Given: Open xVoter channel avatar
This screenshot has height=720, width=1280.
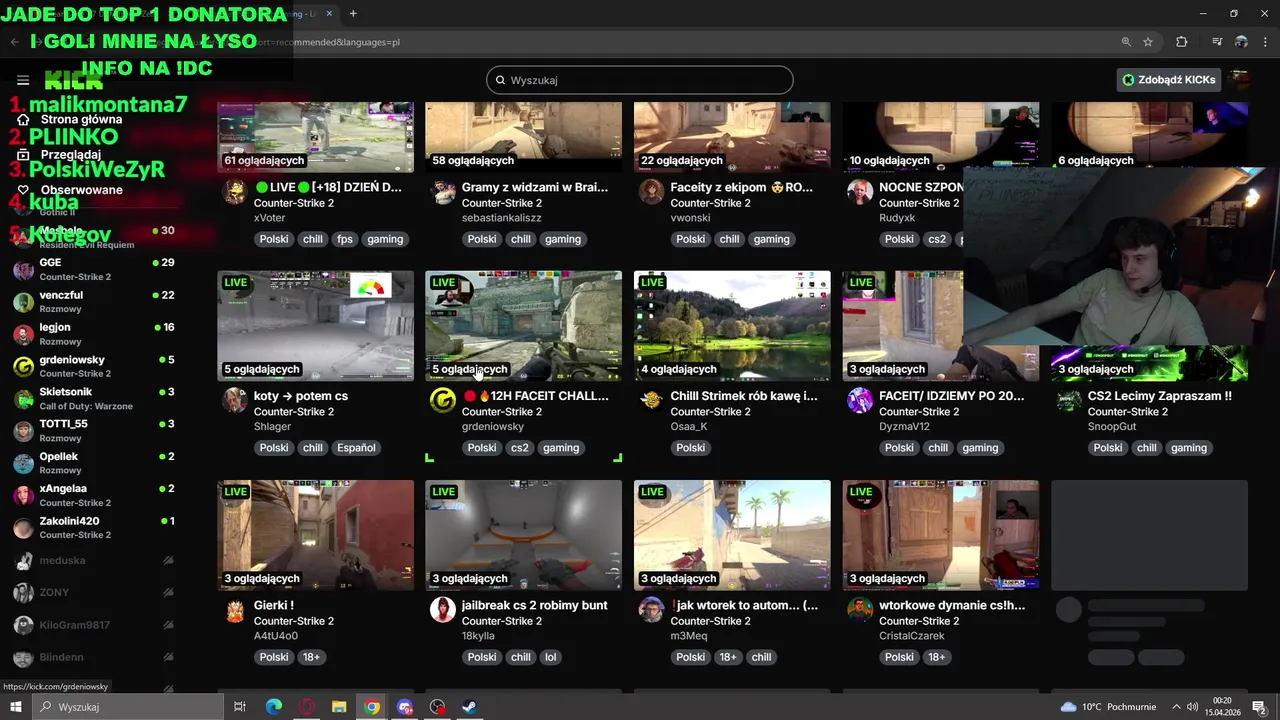Looking at the screenshot, I should [235, 192].
